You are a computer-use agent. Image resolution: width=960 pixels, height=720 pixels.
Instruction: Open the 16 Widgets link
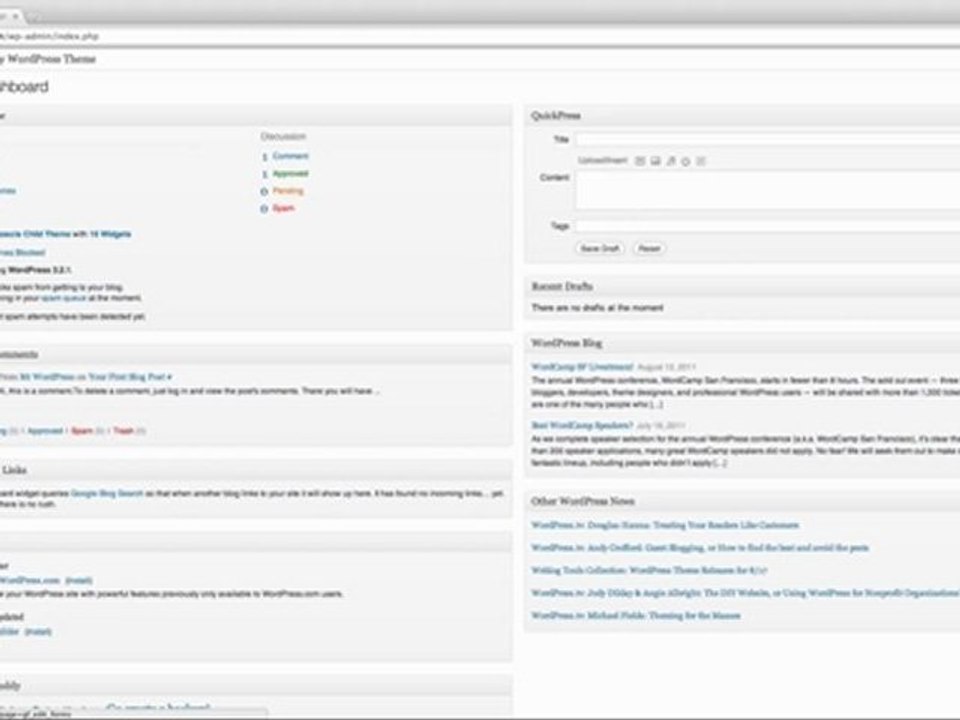(x=110, y=234)
